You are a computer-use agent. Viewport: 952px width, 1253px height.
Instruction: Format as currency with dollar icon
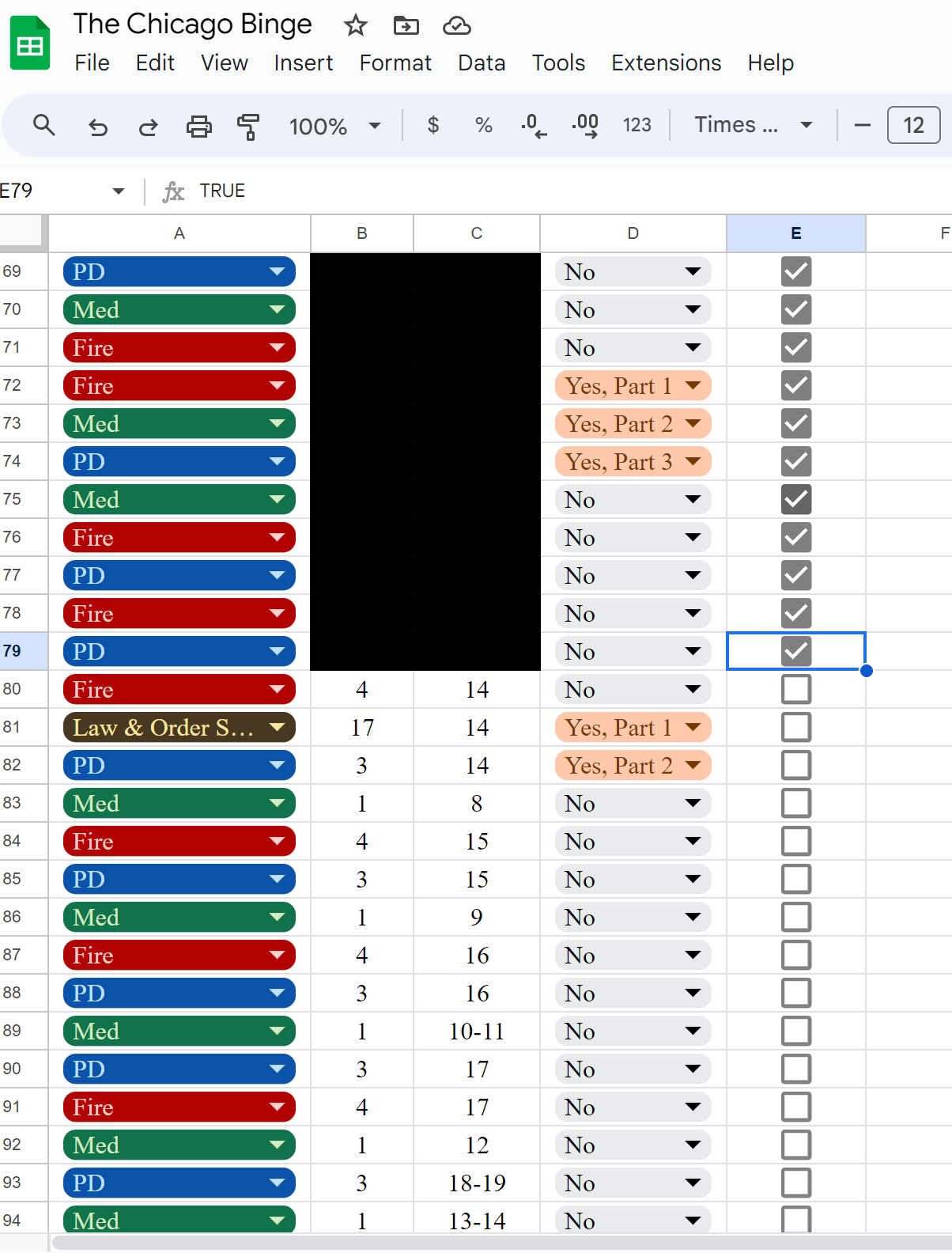pyautogui.click(x=433, y=125)
